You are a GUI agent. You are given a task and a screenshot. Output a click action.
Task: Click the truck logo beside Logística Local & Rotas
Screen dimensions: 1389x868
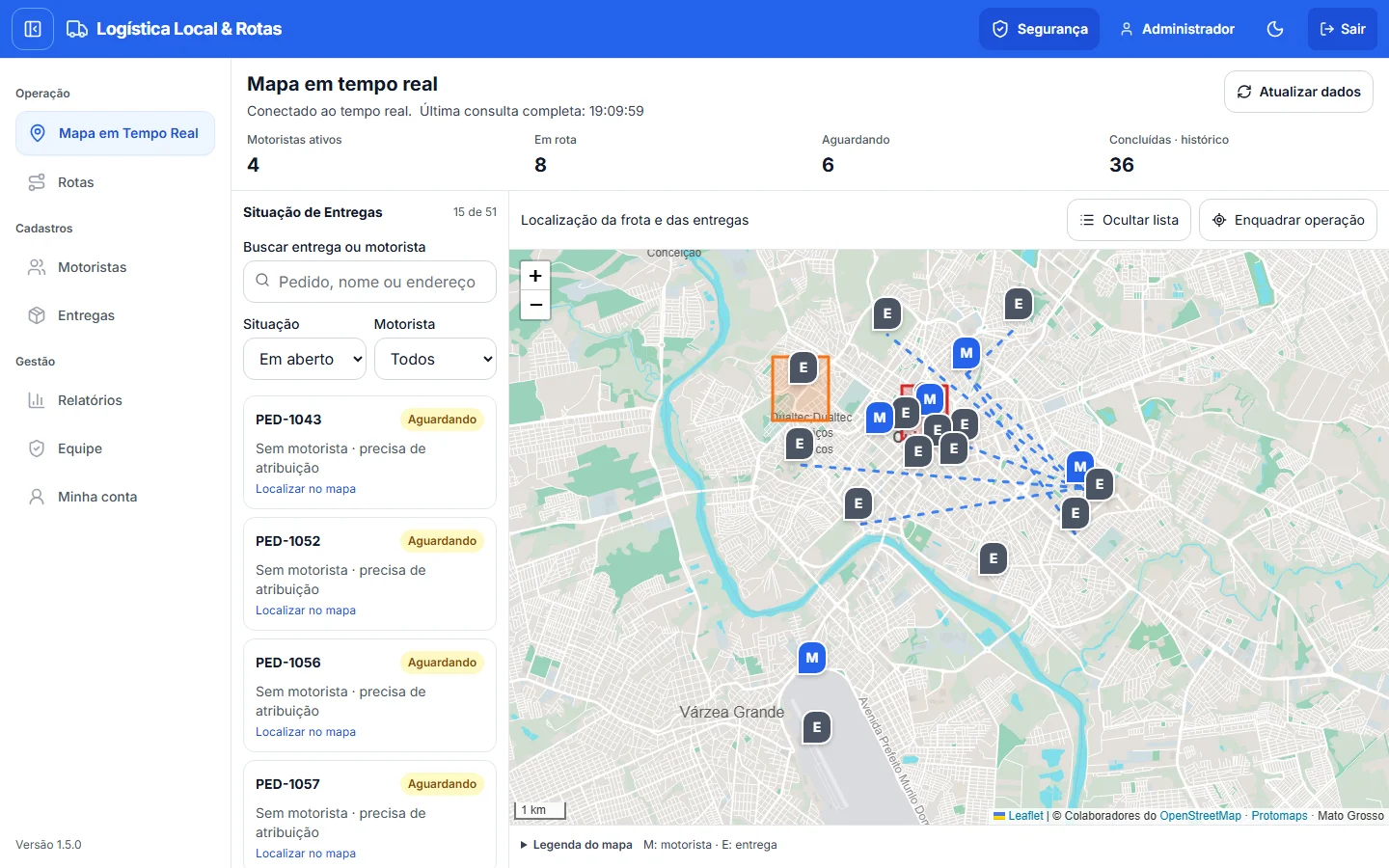pyautogui.click(x=77, y=29)
